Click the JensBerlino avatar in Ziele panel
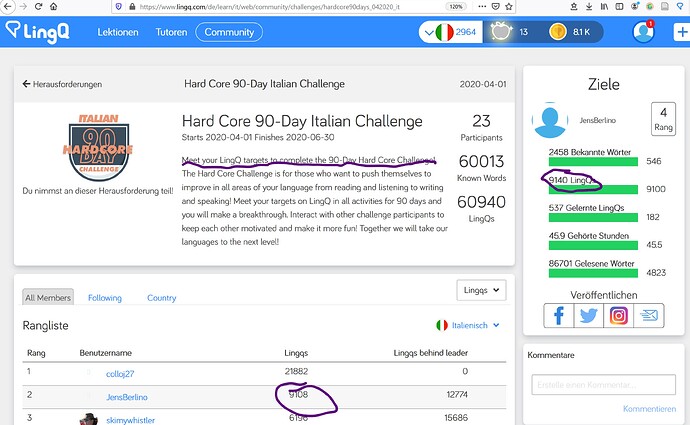This screenshot has width=690, height=425. point(550,120)
